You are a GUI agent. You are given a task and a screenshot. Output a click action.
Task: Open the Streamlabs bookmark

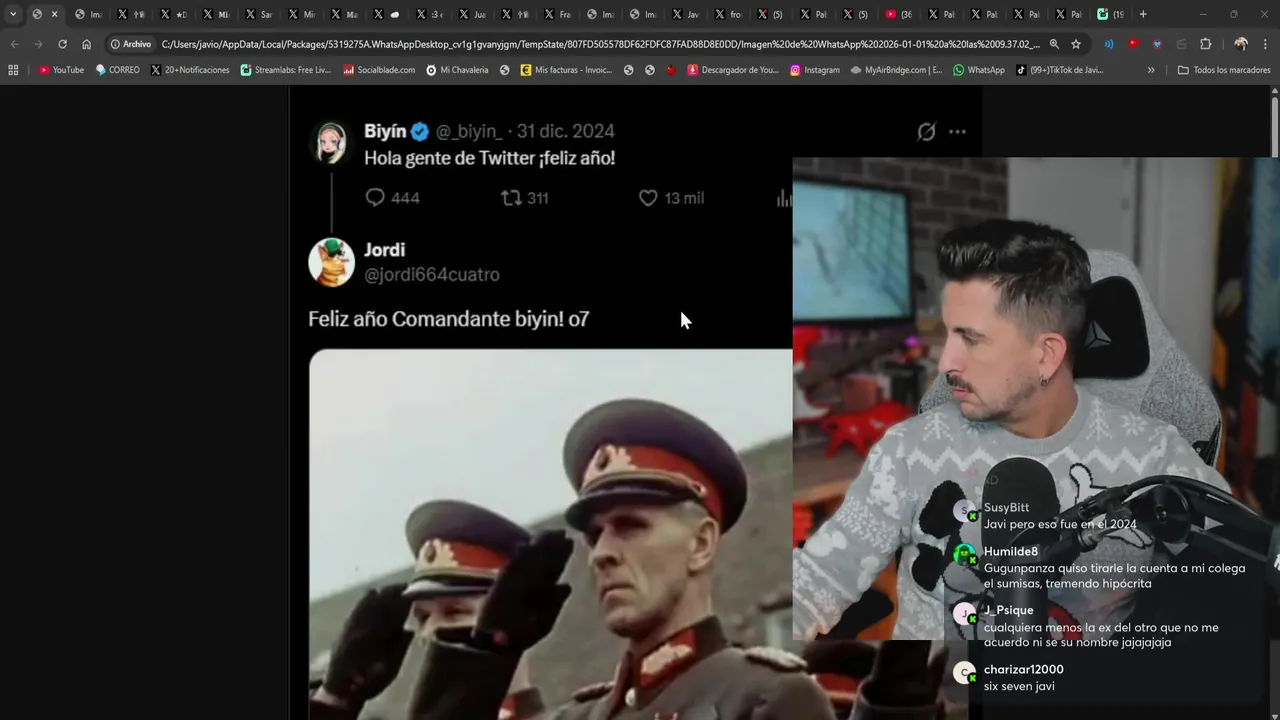[x=286, y=70]
